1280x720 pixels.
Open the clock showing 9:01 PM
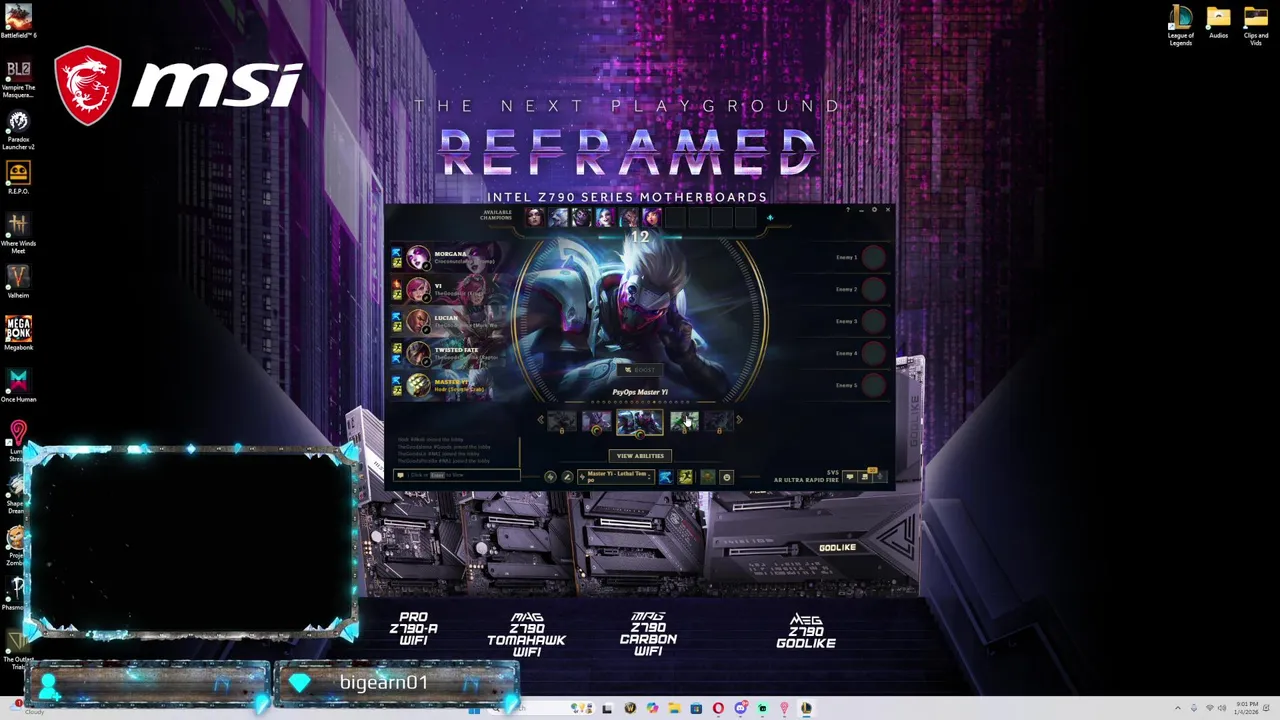click(x=1247, y=708)
